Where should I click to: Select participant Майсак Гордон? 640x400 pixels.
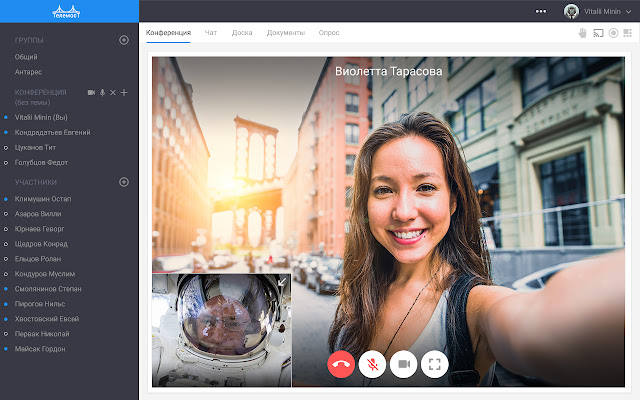click(40, 349)
